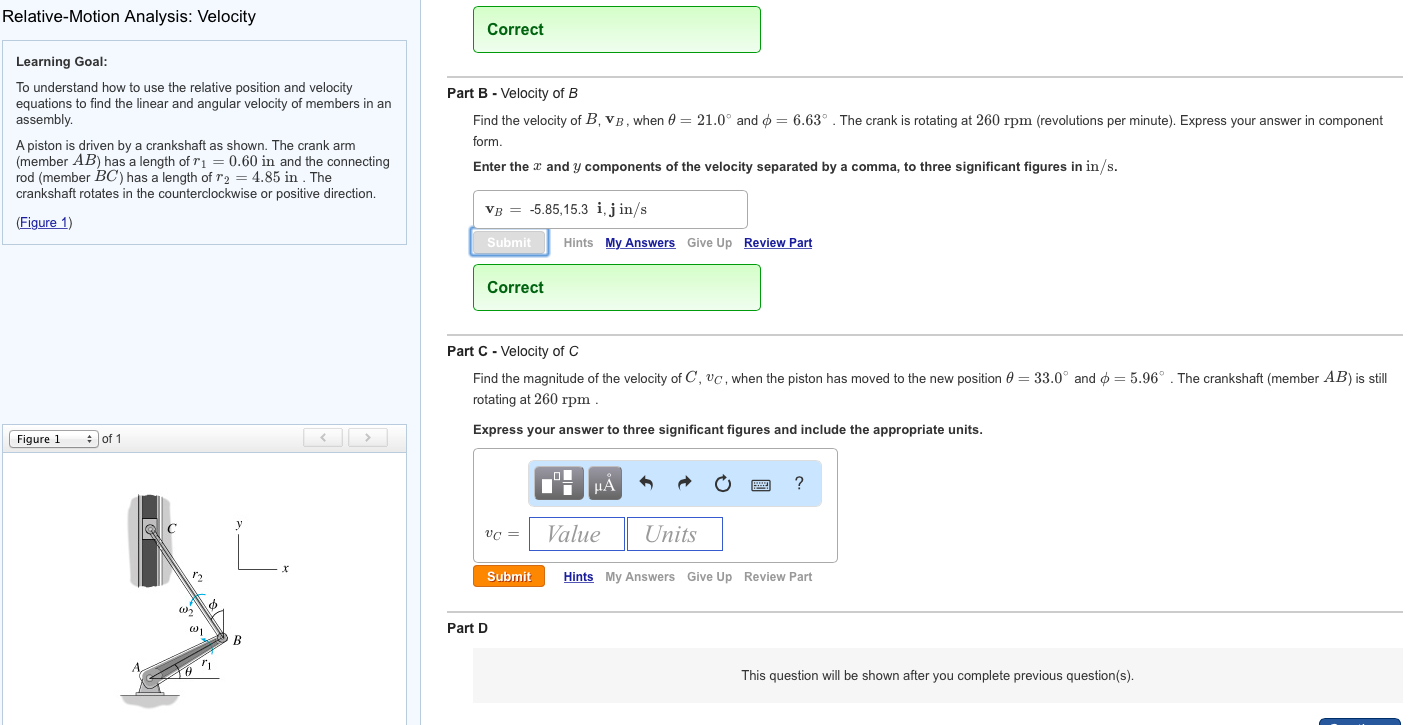1423x725 pixels.
Task: Click the Units input field
Action: (x=674, y=533)
